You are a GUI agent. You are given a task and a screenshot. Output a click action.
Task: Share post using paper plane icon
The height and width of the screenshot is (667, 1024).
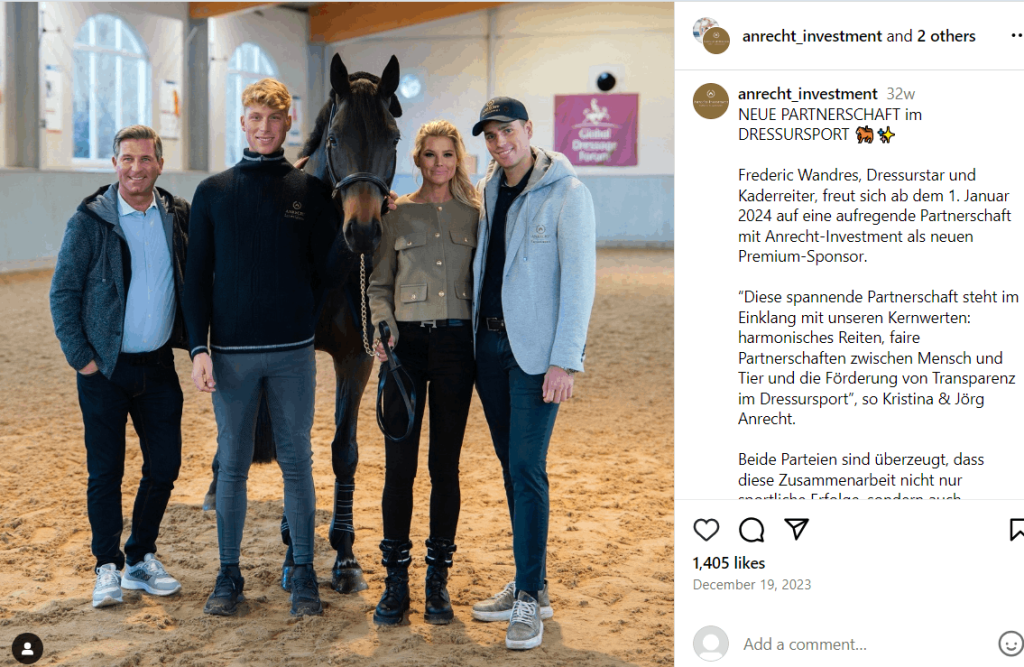[796, 529]
